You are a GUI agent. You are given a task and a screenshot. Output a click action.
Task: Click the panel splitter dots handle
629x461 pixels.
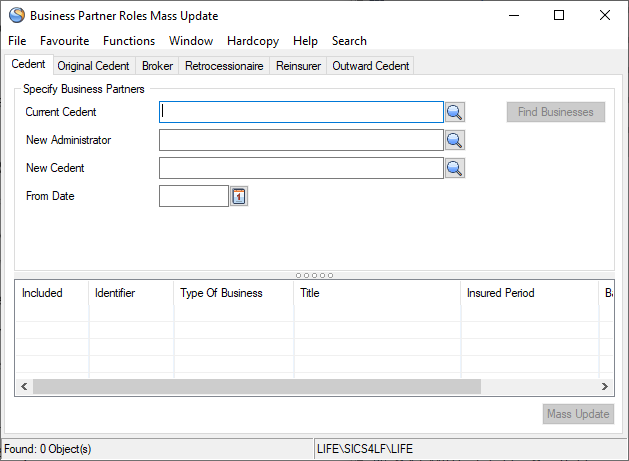pos(314,275)
